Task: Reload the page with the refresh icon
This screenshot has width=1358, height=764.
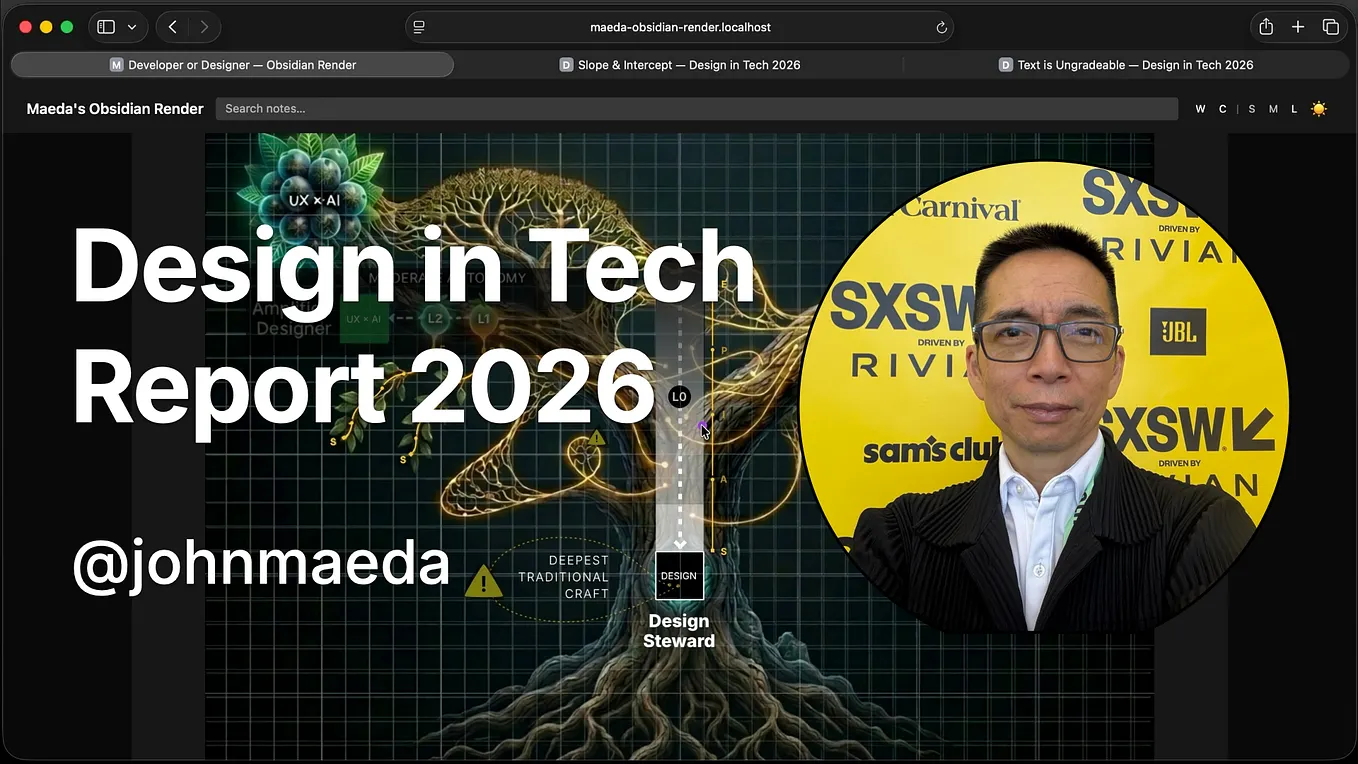Action: click(x=941, y=27)
